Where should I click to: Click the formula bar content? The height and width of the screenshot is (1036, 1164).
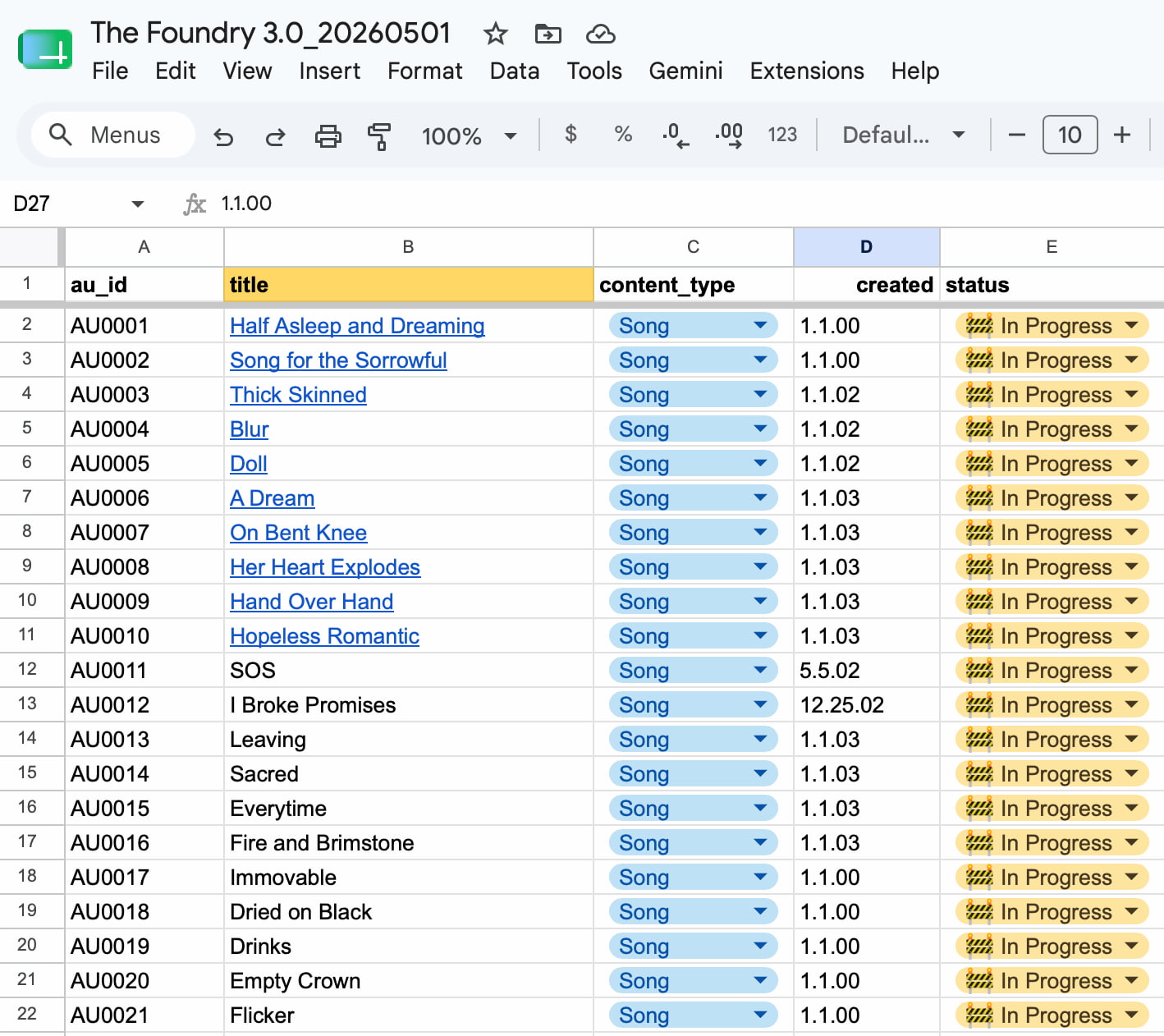(246, 204)
